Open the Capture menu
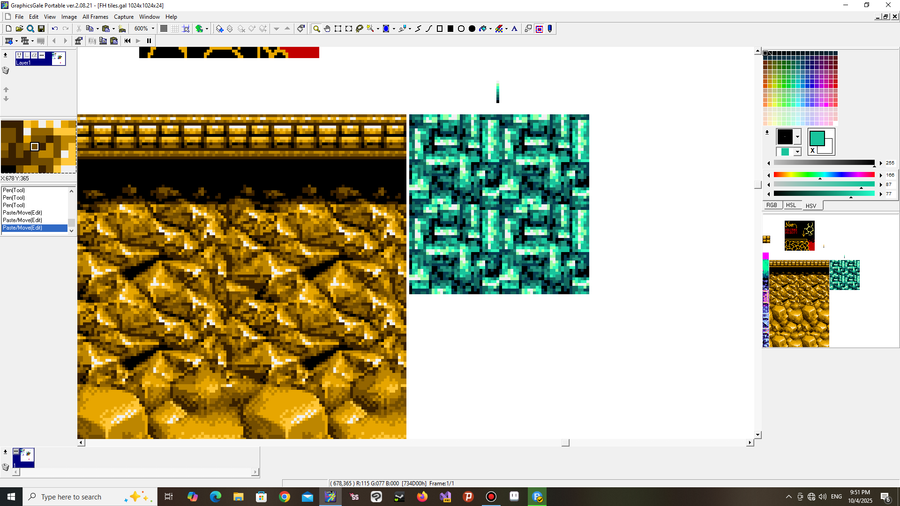The height and width of the screenshot is (506, 900). pyautogui.click(x=123, y=17)
